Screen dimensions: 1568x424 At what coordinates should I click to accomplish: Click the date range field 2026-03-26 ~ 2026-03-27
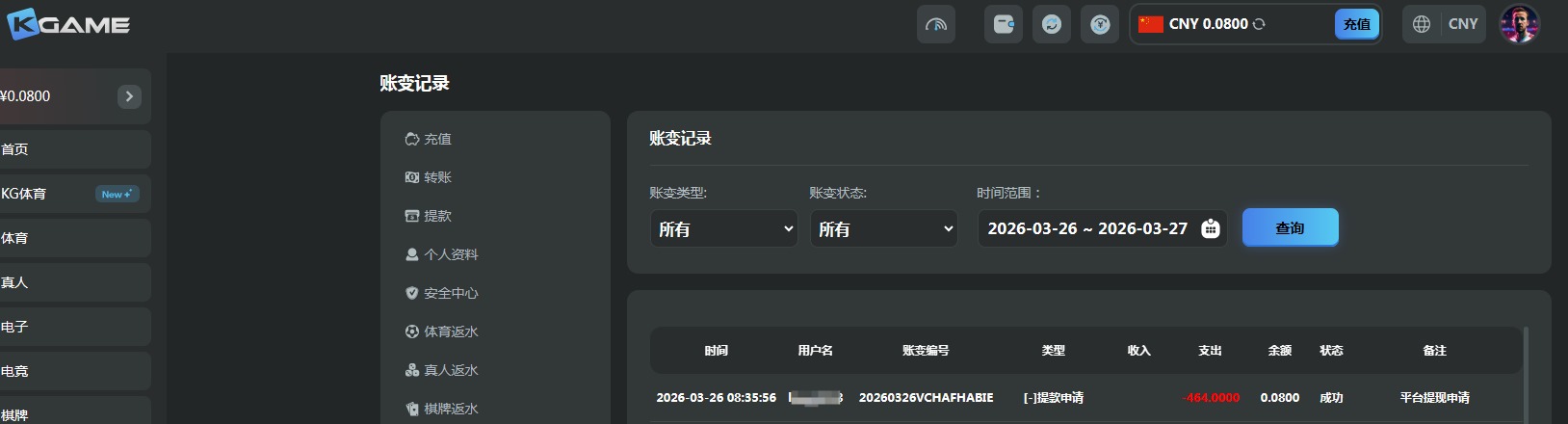[1102, 228]
